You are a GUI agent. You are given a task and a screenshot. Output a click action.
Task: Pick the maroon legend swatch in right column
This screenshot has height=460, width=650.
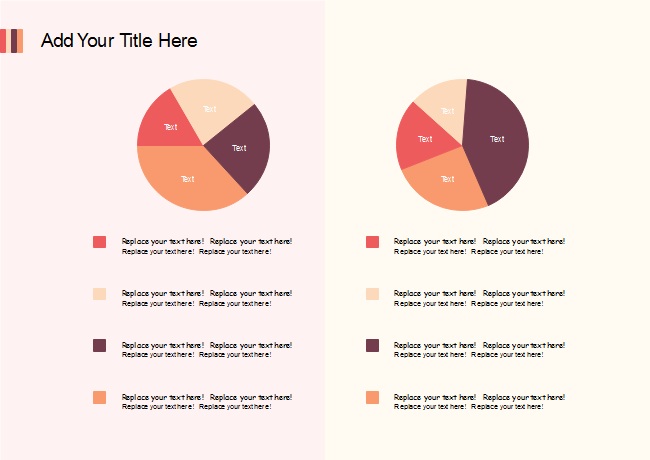[372, 345]
